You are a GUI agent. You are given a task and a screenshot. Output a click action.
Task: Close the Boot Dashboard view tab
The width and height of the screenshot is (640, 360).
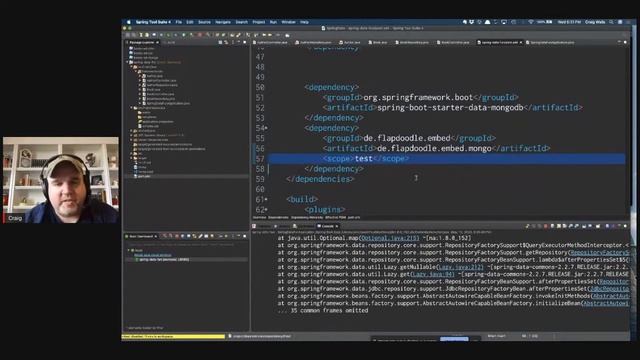point(156,236)
